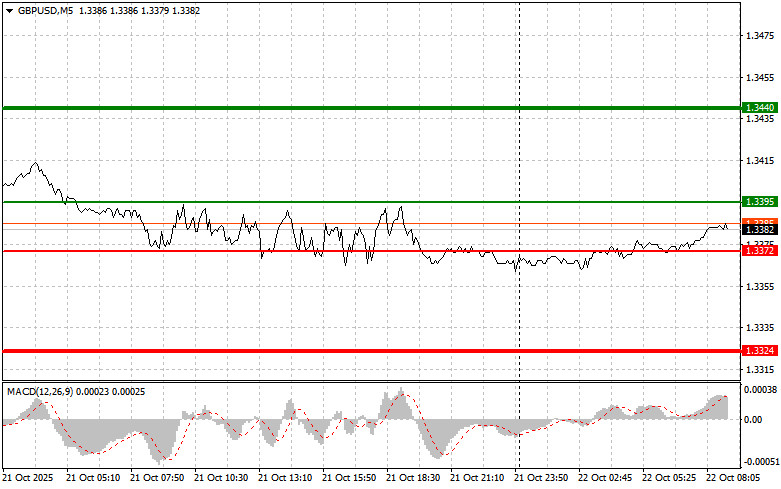Click the 1.3355 price axis value
The height and width of the screenshot is (489, 781).
click(760, 286)
